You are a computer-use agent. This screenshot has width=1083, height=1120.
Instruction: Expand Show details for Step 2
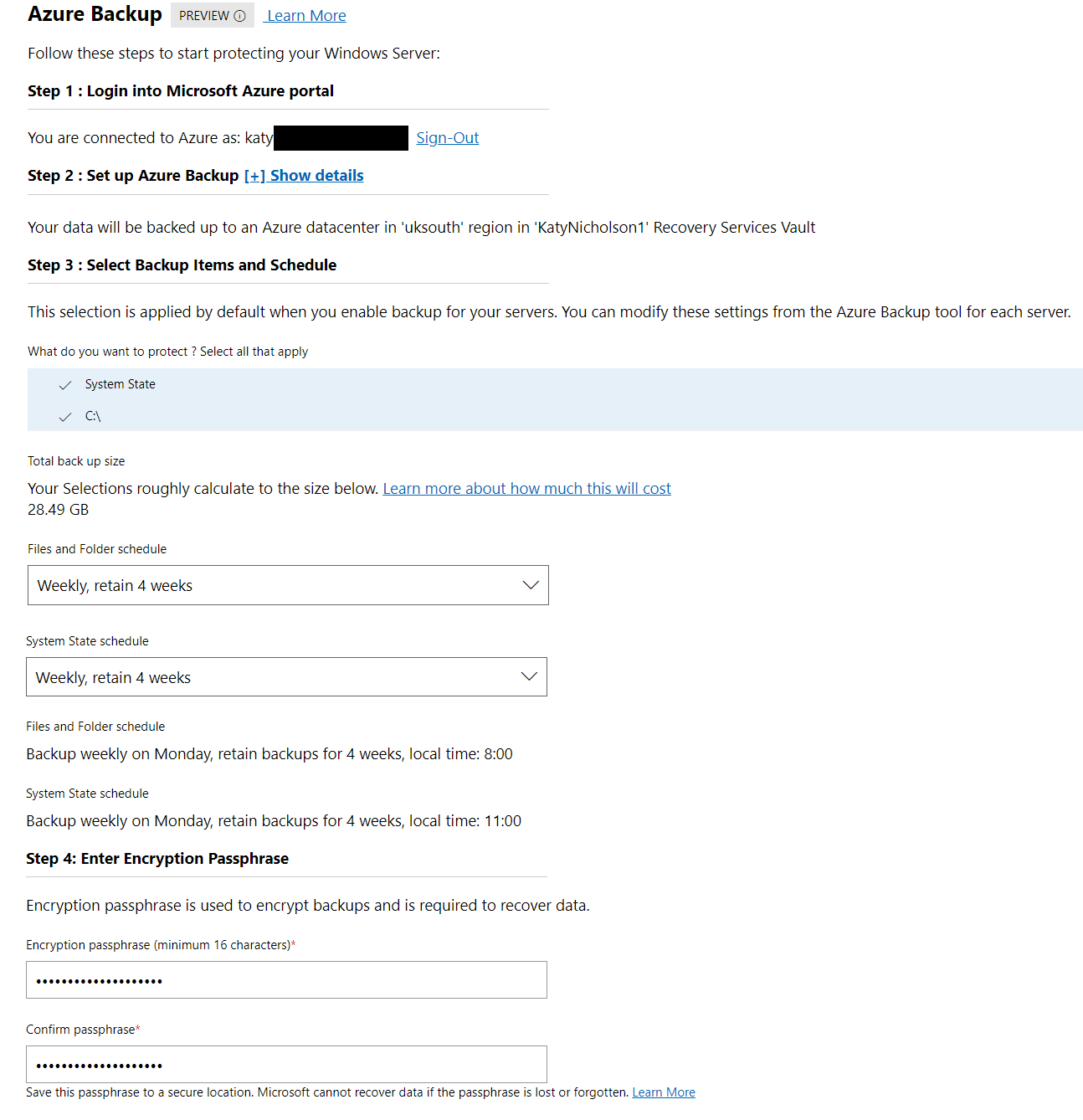click(x=304, y=176)
